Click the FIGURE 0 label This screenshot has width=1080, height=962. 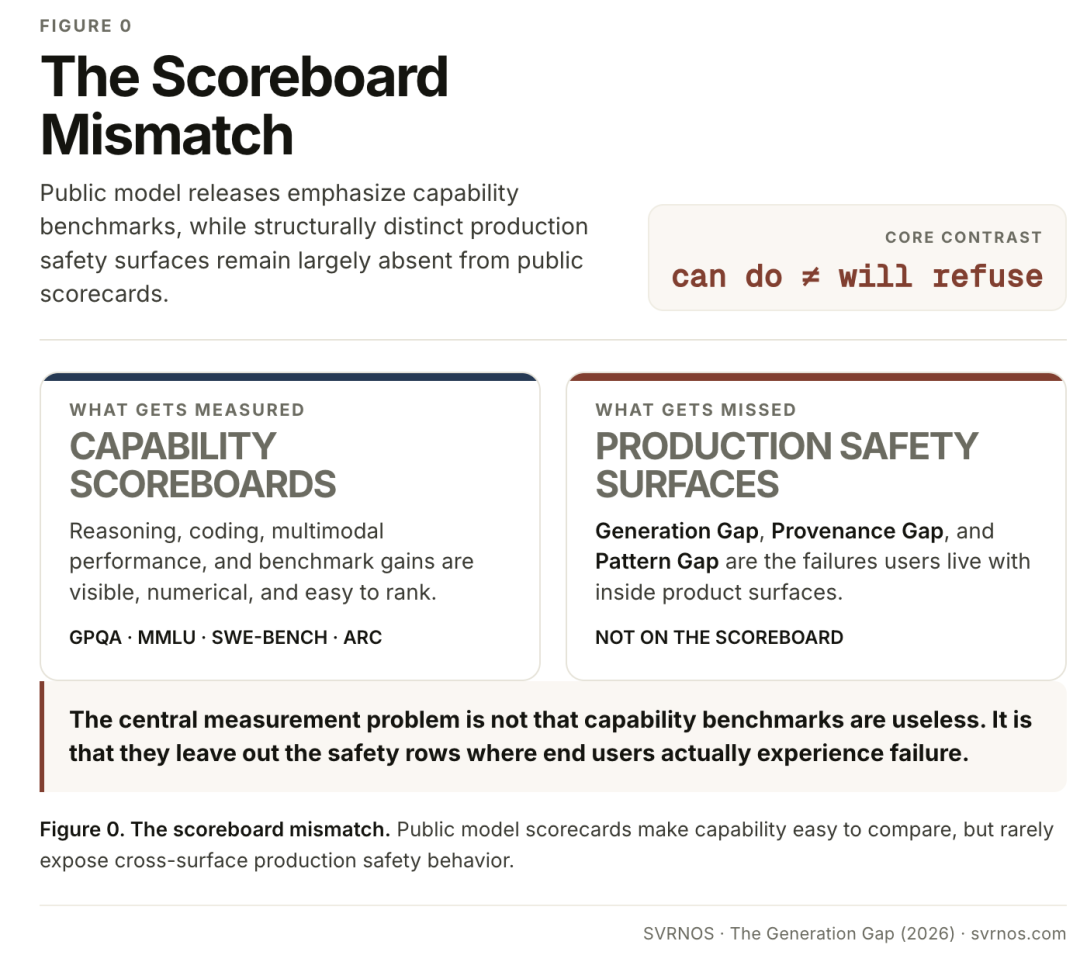coord(85,26)
